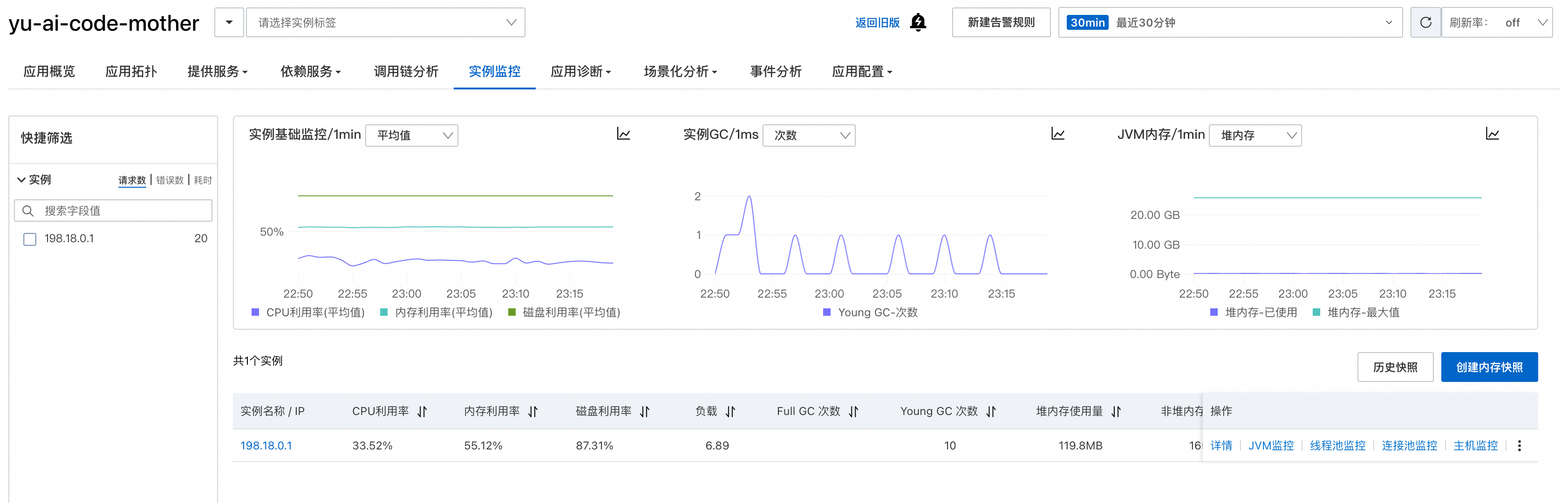Image resolution: width=1568 pixels, height=503 pixels.
Task: Open chart icon for instance basic monitoring
Action: [x=623, y=134]
